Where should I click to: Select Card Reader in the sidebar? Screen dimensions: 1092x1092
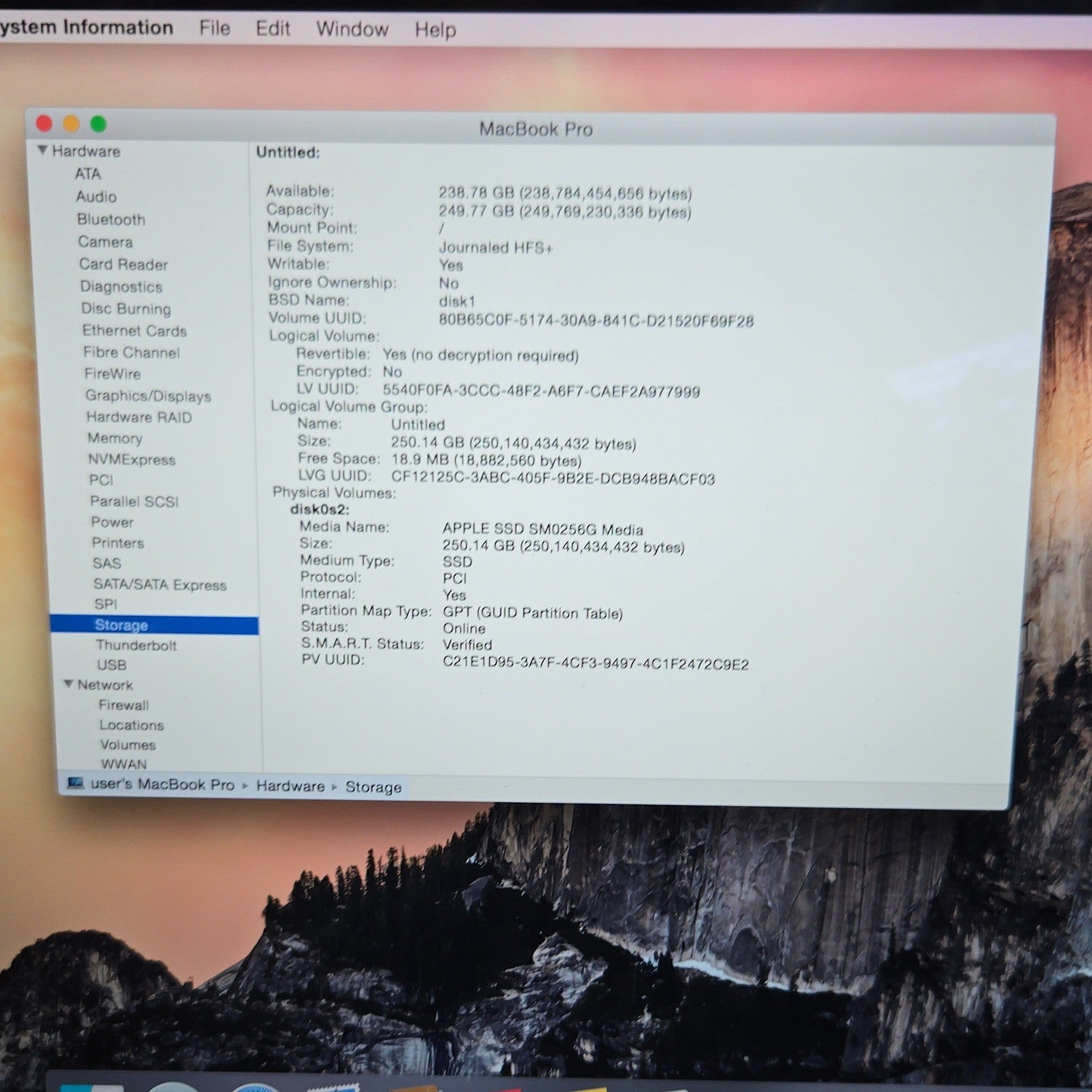(x=124, y=264)
